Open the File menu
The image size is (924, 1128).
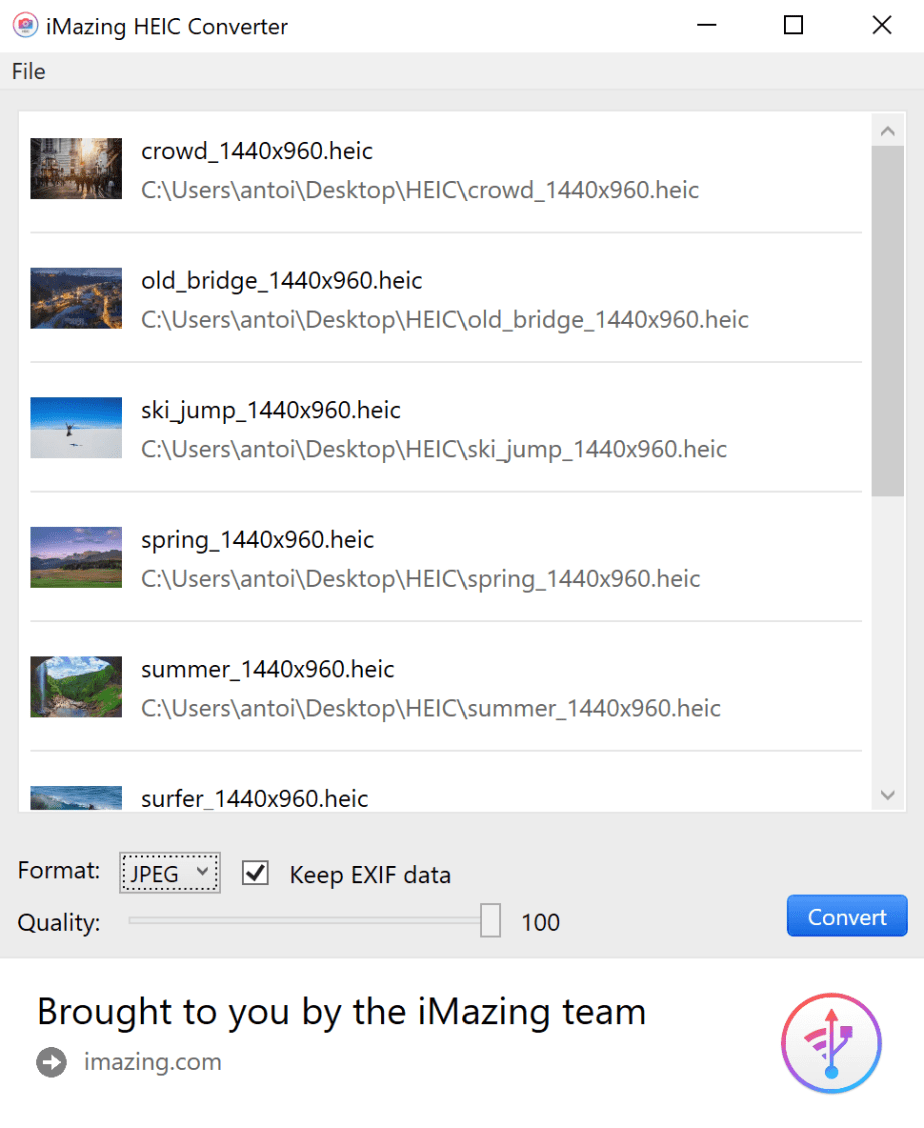(29, 71)
